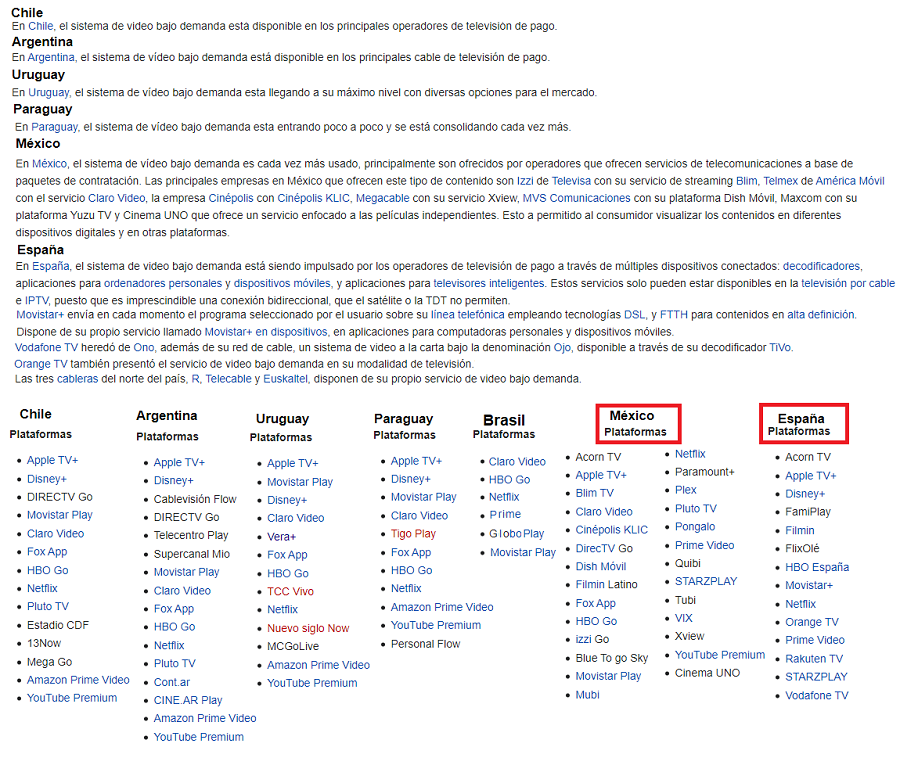Click the Prime link under Brasil
This screenshot has width=900, height=765.
coord(505,514)
